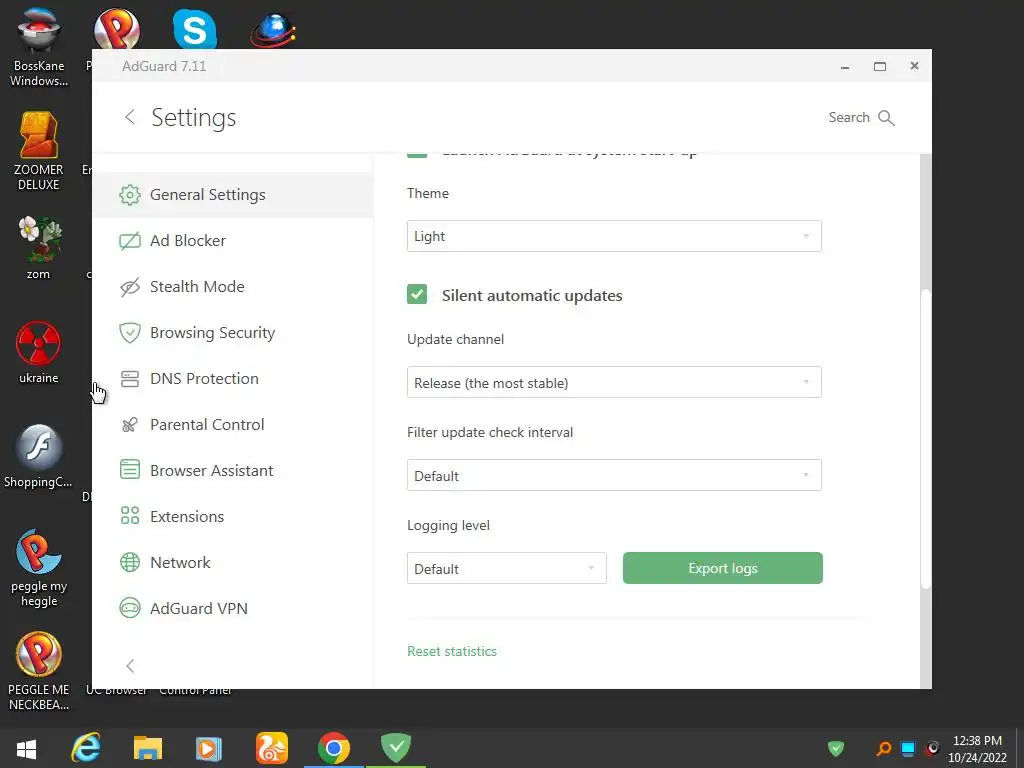Click the blue monitor tray icon
This screenshot has height=768, width=1024.
[x=908, y=748]
